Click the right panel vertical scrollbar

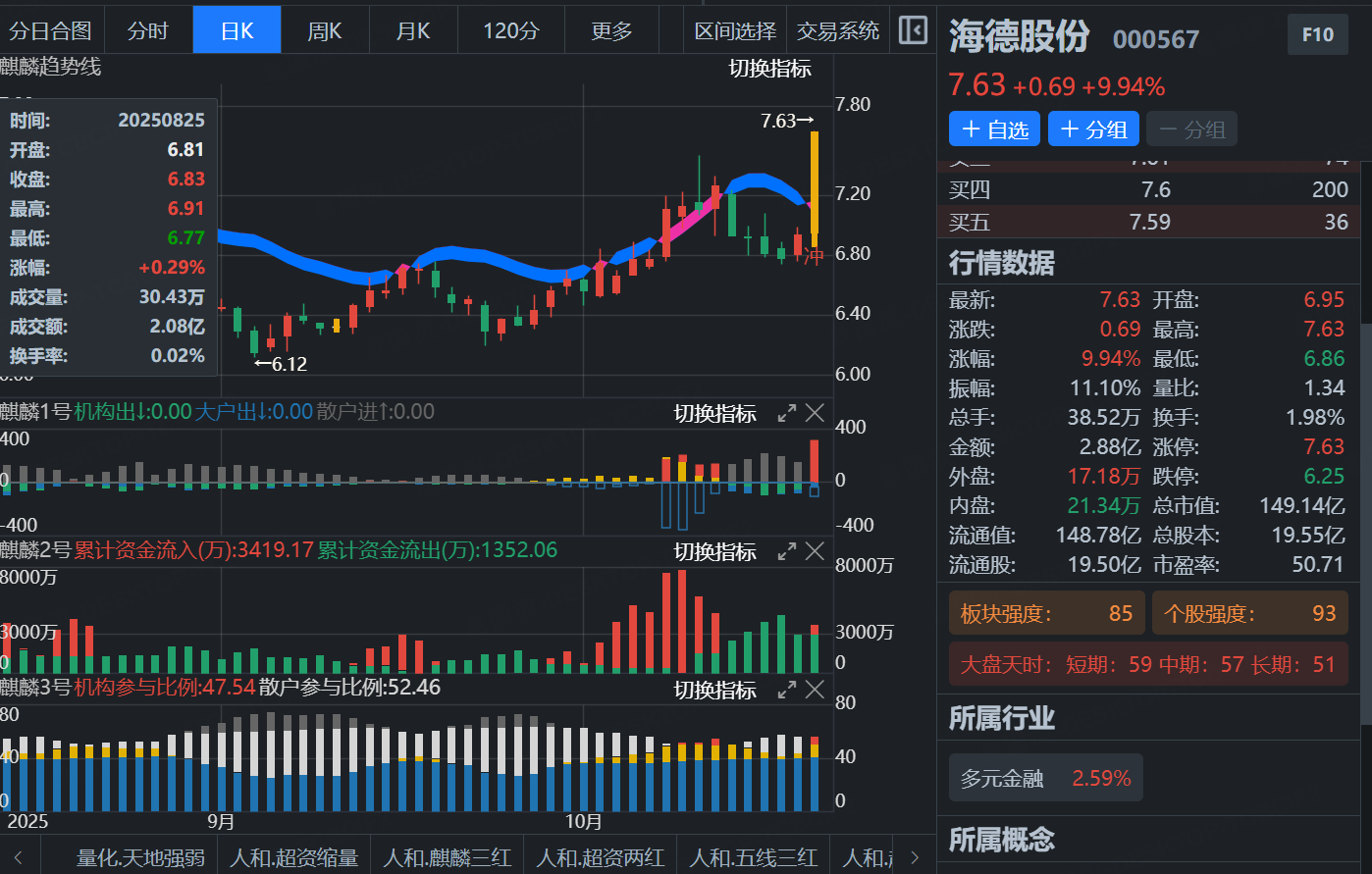[x=1365, y=520]
